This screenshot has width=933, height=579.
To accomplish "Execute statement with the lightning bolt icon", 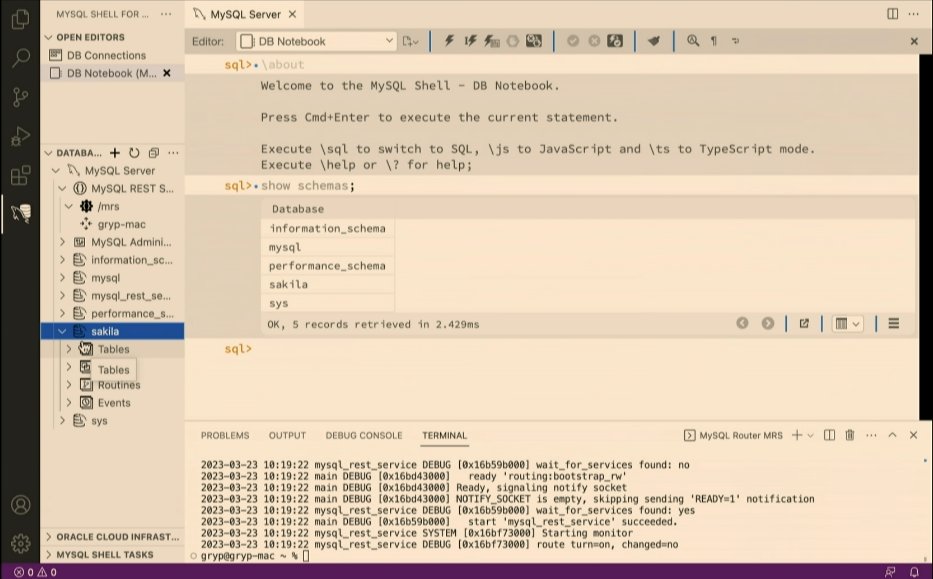I will (x=449, y=40).
